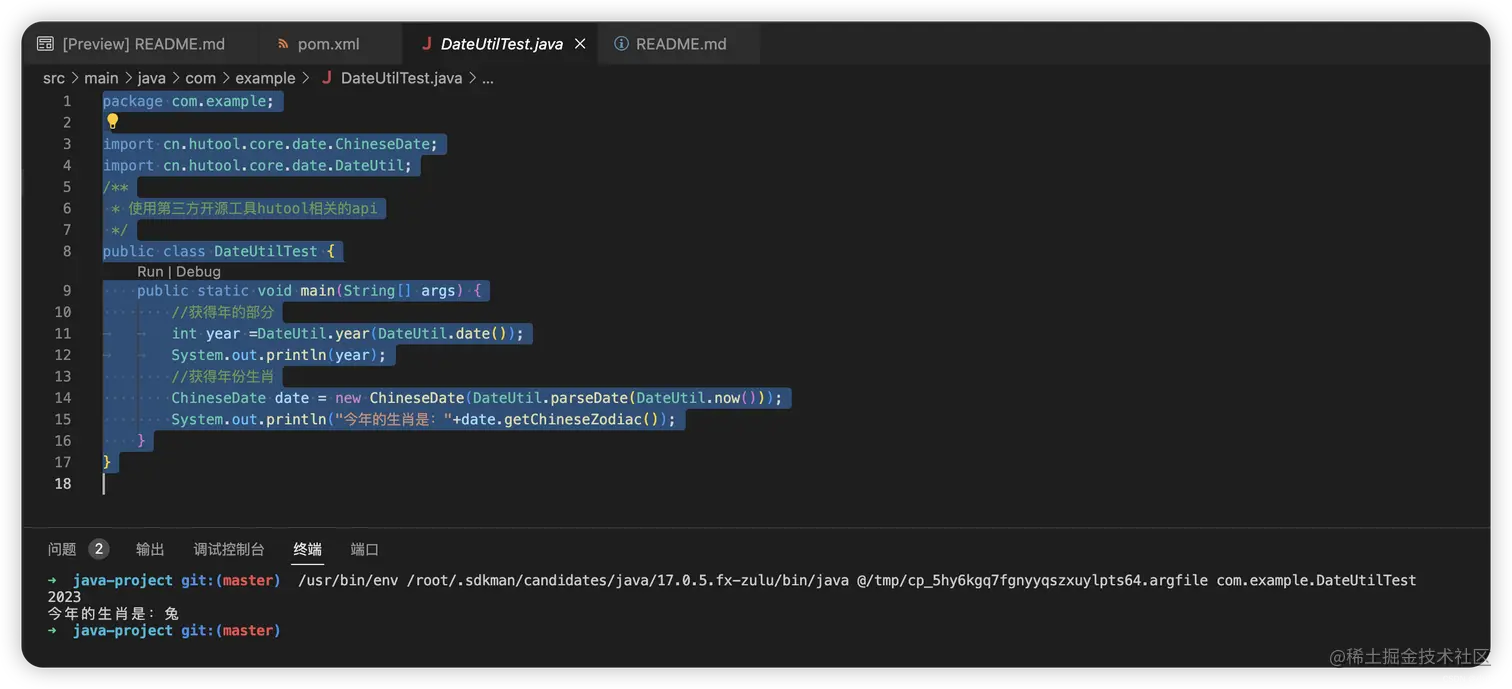Select main in the breadcrumb path
The width and height of the screenshot is (1512, 689).
pyautogui.click(x=101, y=78)
